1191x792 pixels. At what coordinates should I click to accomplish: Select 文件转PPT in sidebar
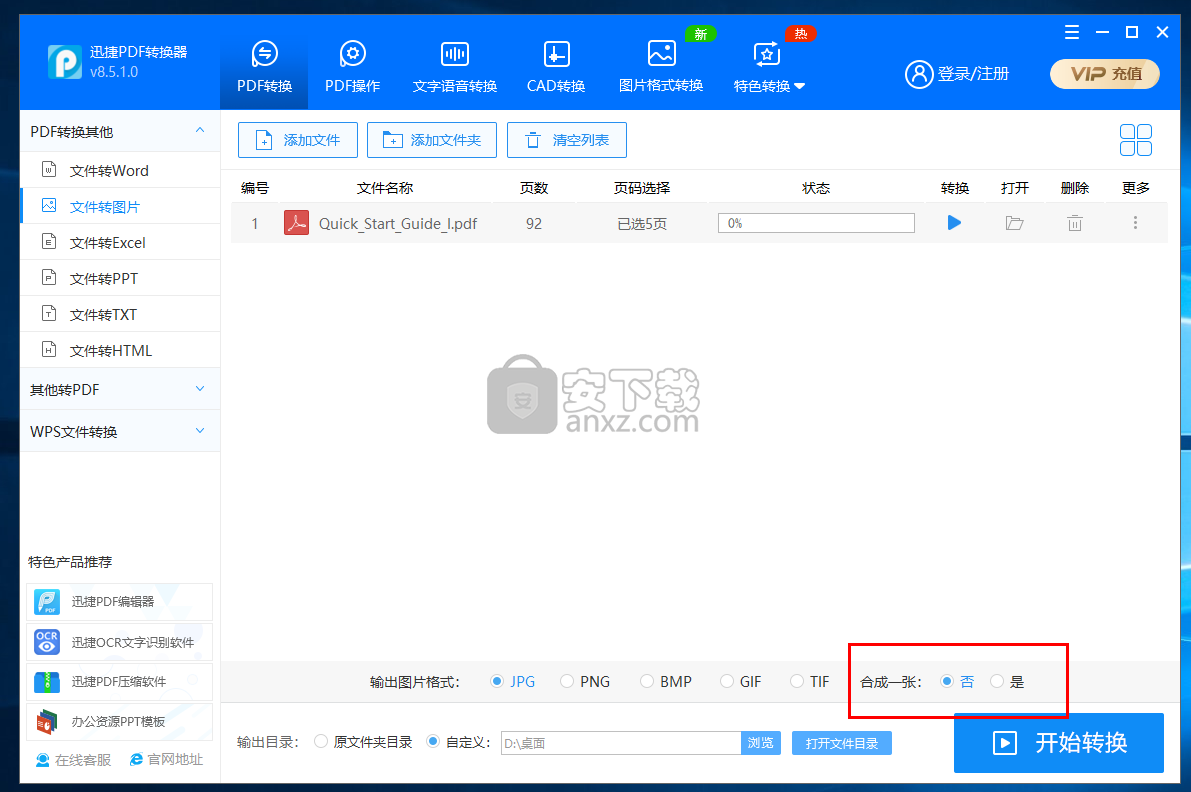point(120,278)
